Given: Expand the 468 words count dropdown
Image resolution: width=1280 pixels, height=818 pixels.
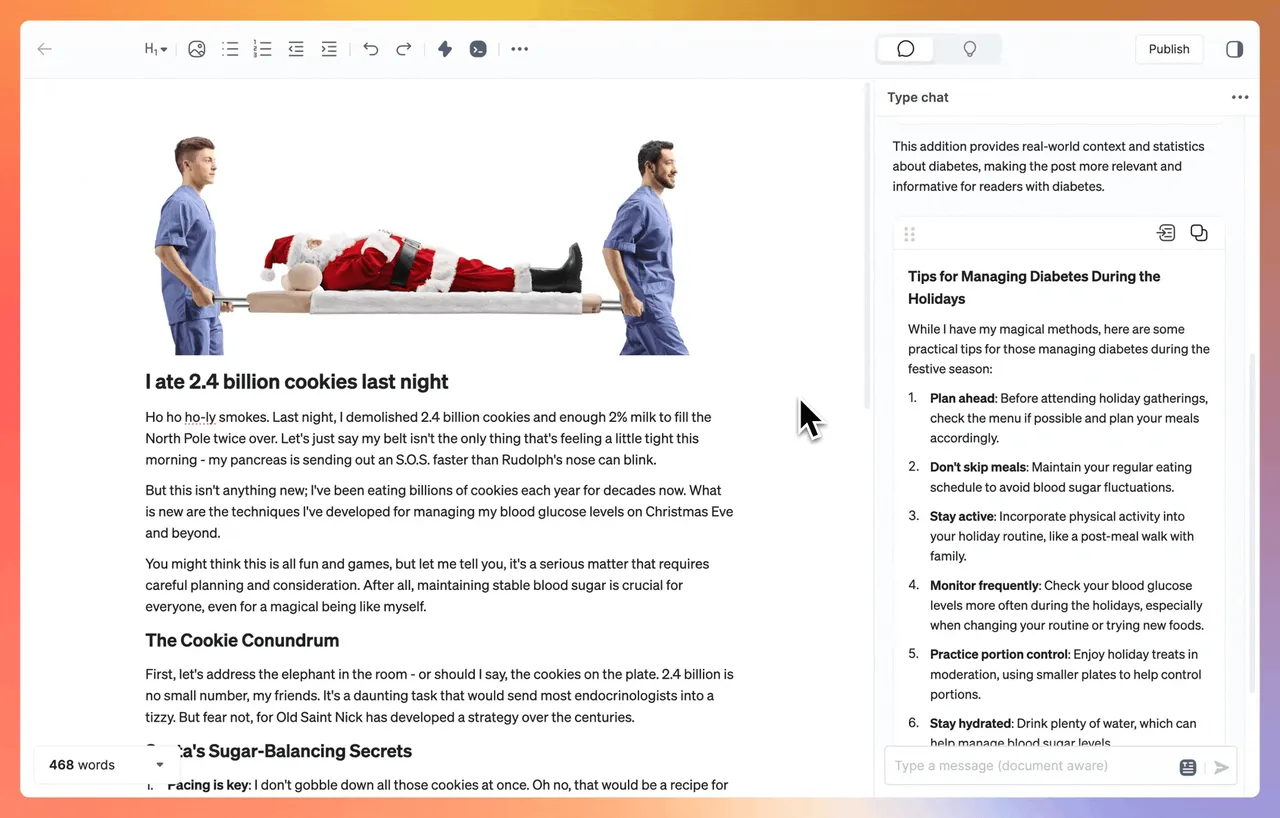Looking at the screenshot, I should 107,765.
